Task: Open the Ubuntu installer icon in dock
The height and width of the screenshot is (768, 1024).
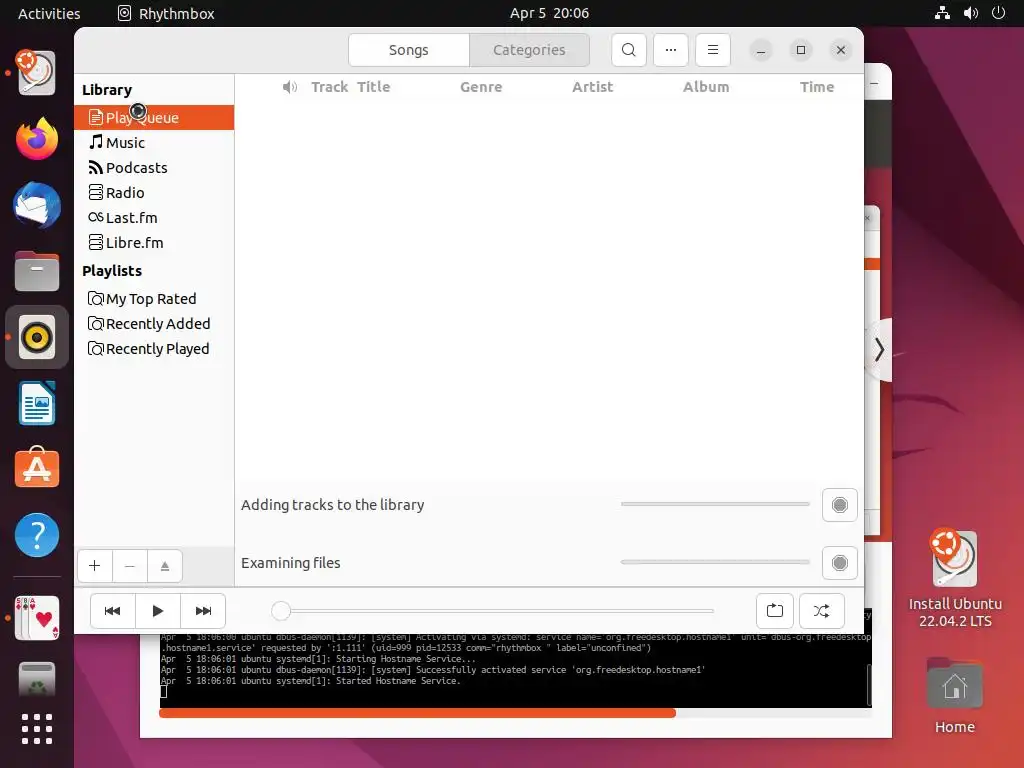Action: [37, 72]
